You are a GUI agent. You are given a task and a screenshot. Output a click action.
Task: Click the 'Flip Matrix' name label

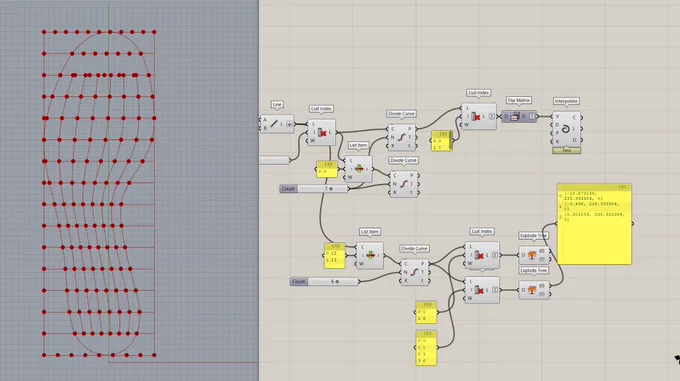519,100
